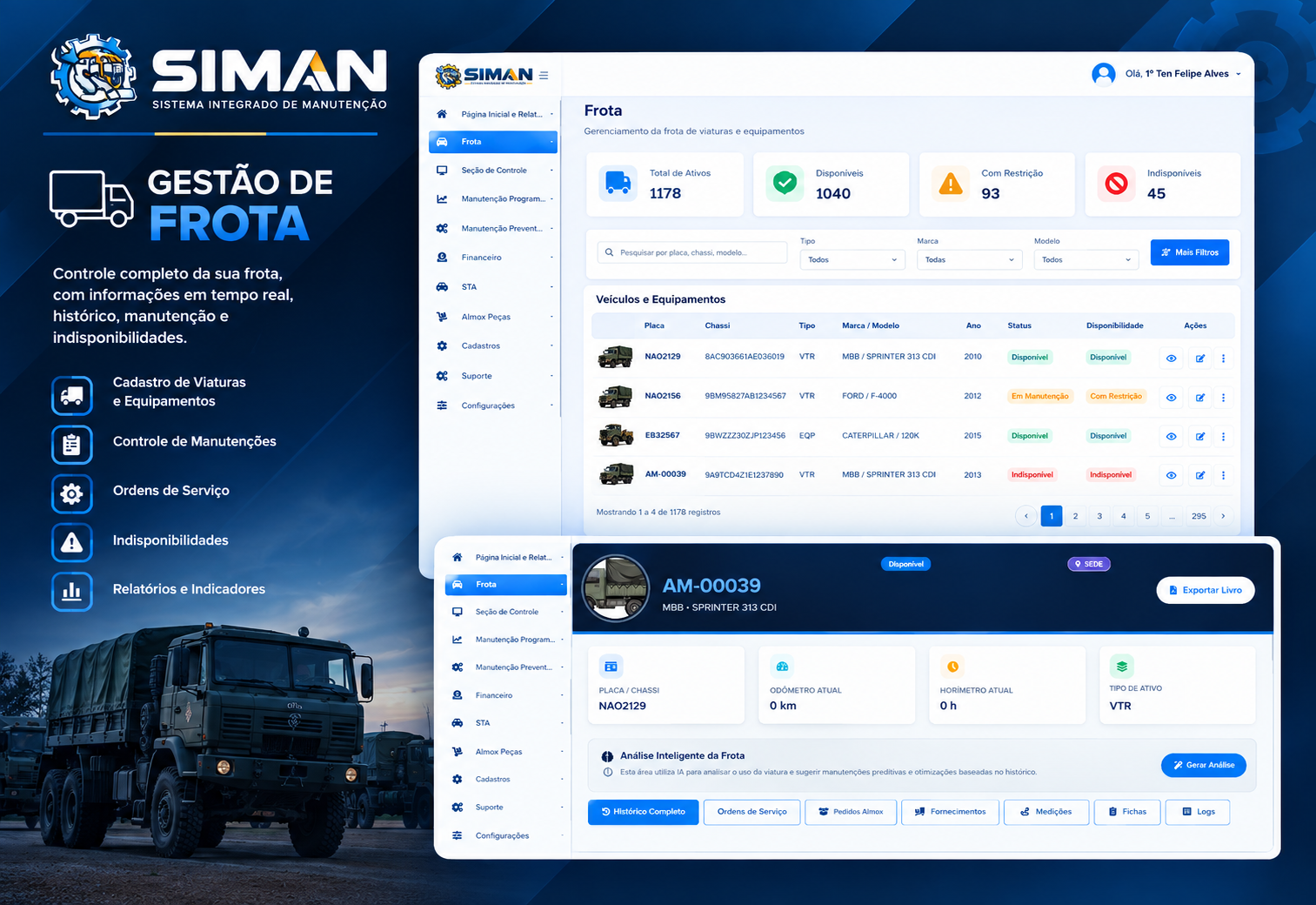Expand the user account menu arrow by Felipe Alves

click(1239, 74)
